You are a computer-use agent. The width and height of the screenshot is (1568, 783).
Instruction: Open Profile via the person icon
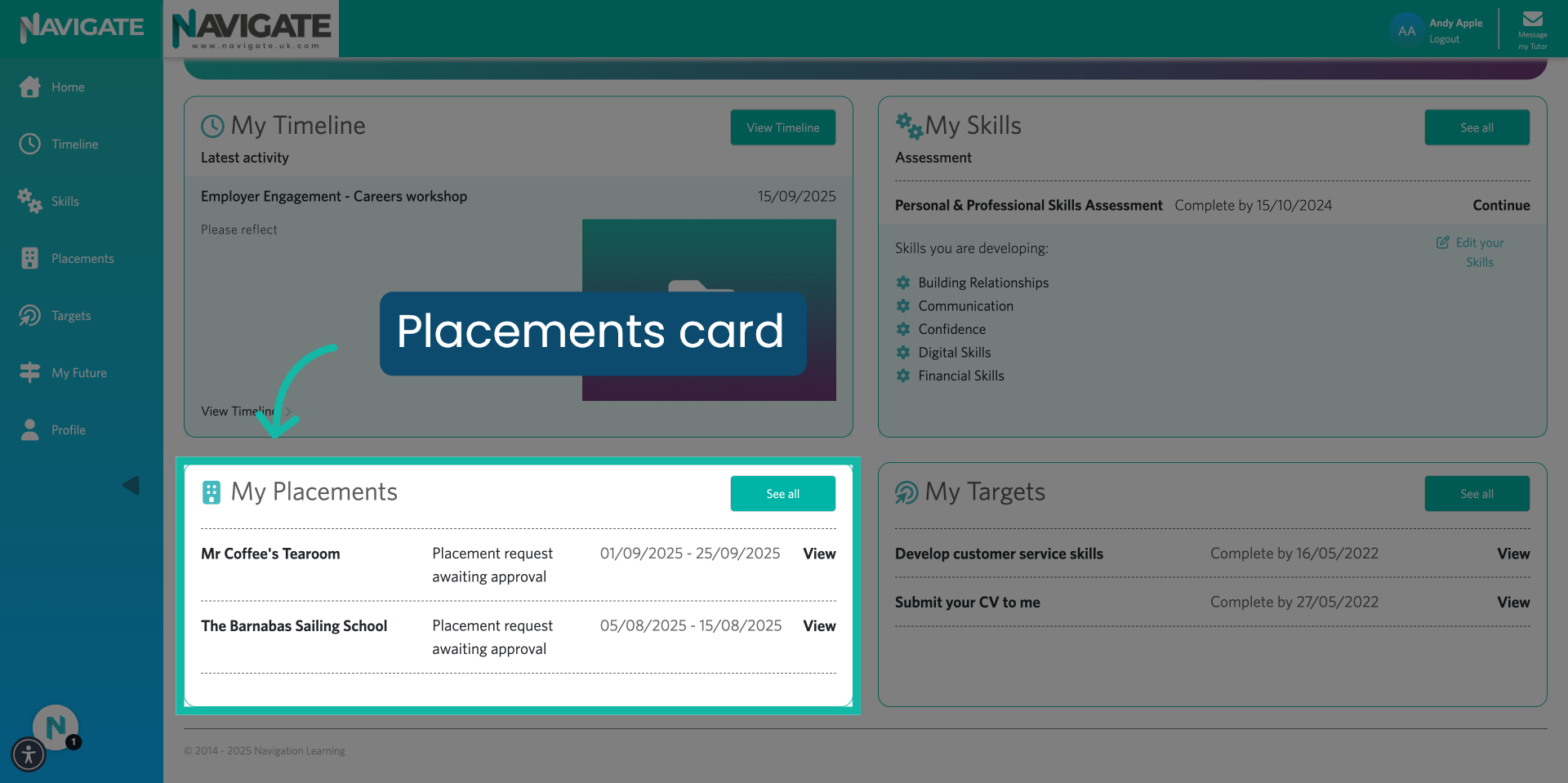[x=30, y=429]
